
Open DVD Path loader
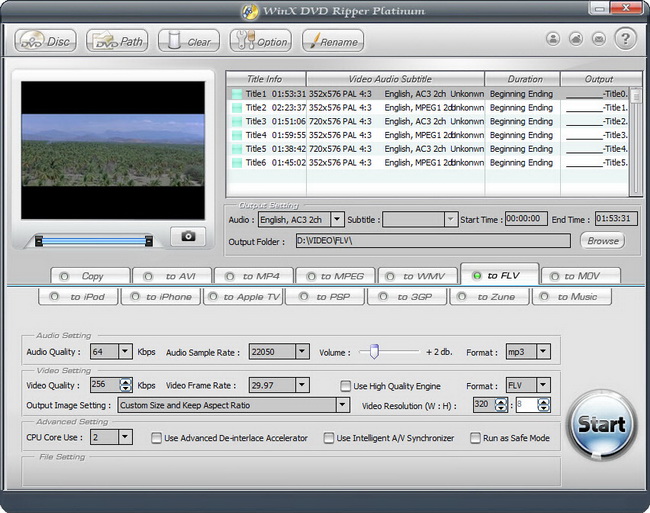tap(117, 41)
